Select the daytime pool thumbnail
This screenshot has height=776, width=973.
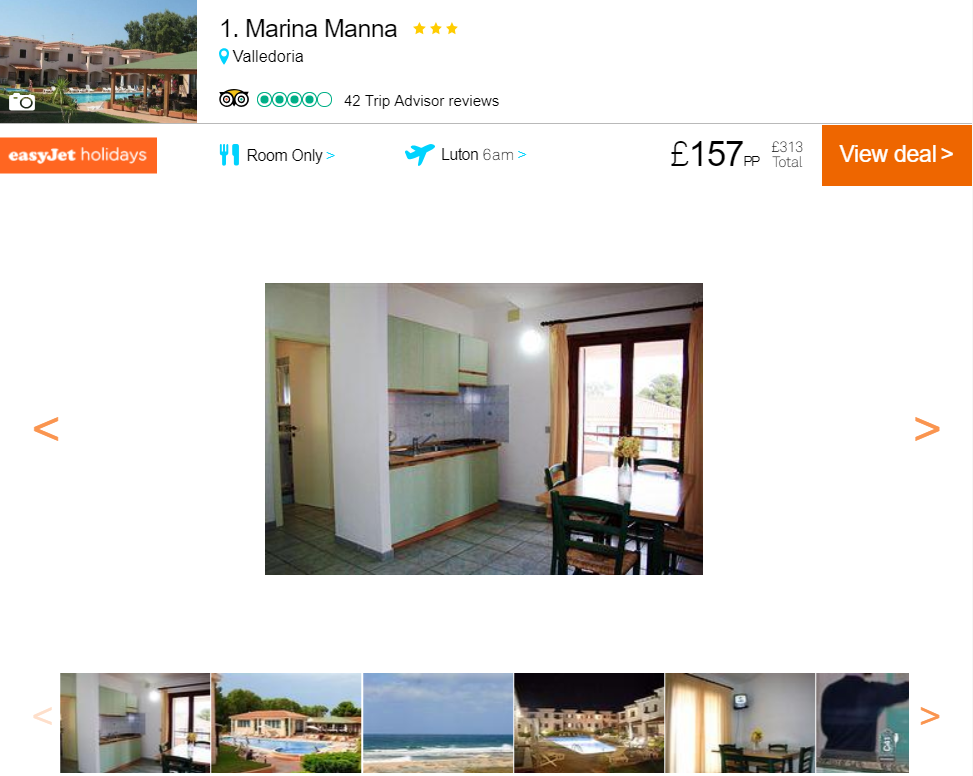(286, 723)
